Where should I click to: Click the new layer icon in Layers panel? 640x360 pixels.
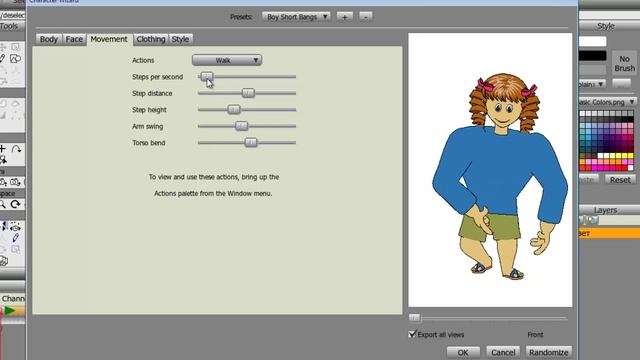(x=591, y=220)
